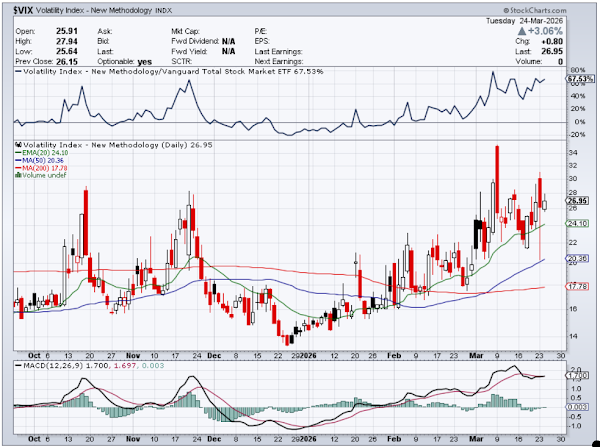This screenshot has height=447, width=600.
Task: Click the 'Mkt Cap:' label
Action: pos(185,31)
